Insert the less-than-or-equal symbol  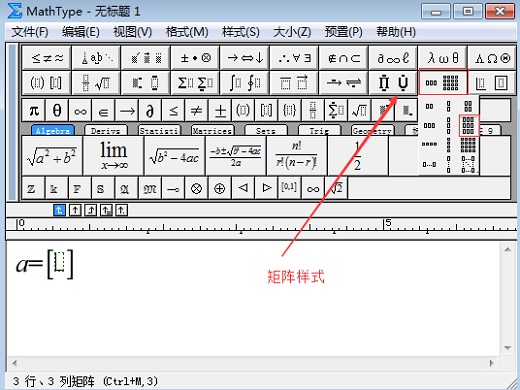(x=173, y=110)
